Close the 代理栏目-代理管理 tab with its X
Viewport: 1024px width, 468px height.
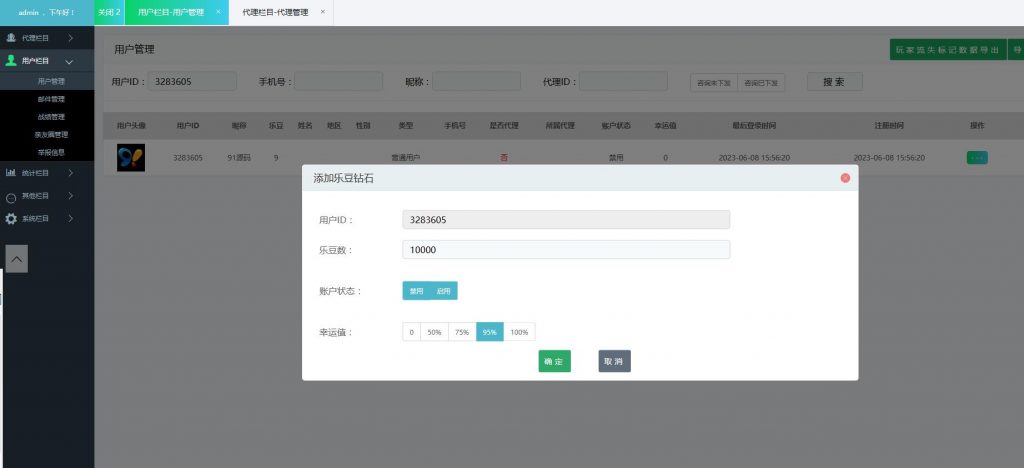click(322, 12)
